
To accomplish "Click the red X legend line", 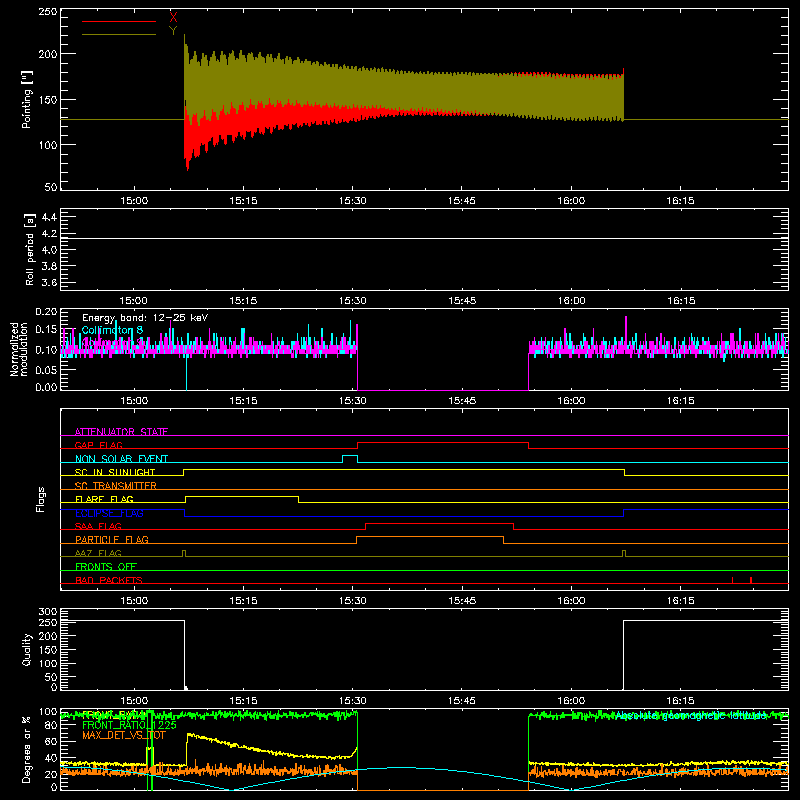I will coord(119,21).
